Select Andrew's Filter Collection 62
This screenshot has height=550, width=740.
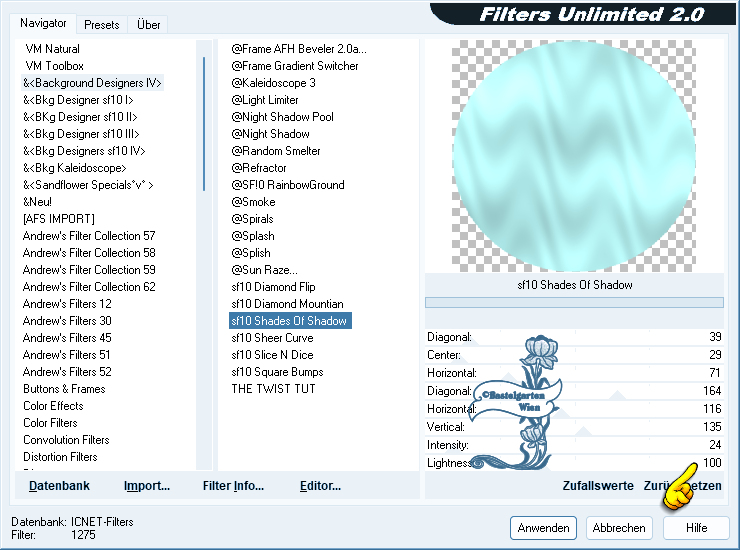pyautogui.click(x=89, y=287)
